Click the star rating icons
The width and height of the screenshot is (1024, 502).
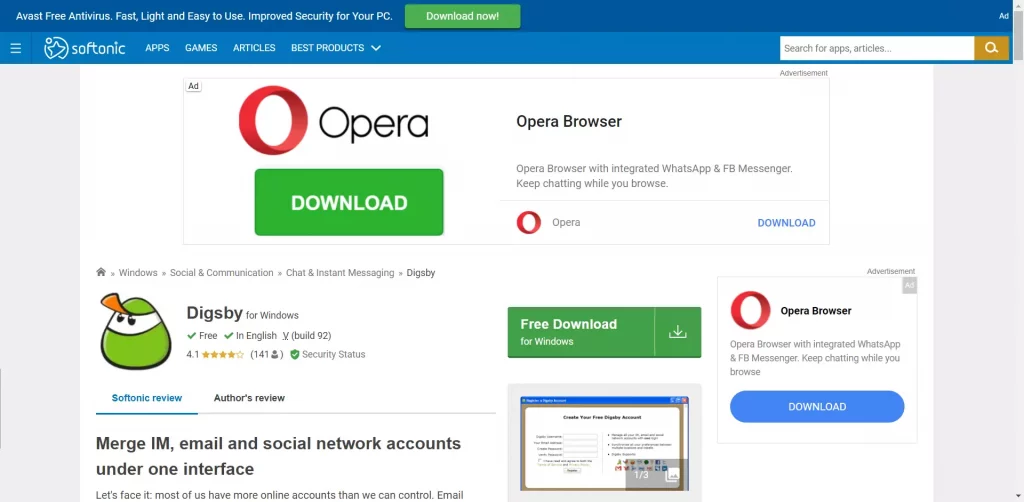click(x=223, y=354)
